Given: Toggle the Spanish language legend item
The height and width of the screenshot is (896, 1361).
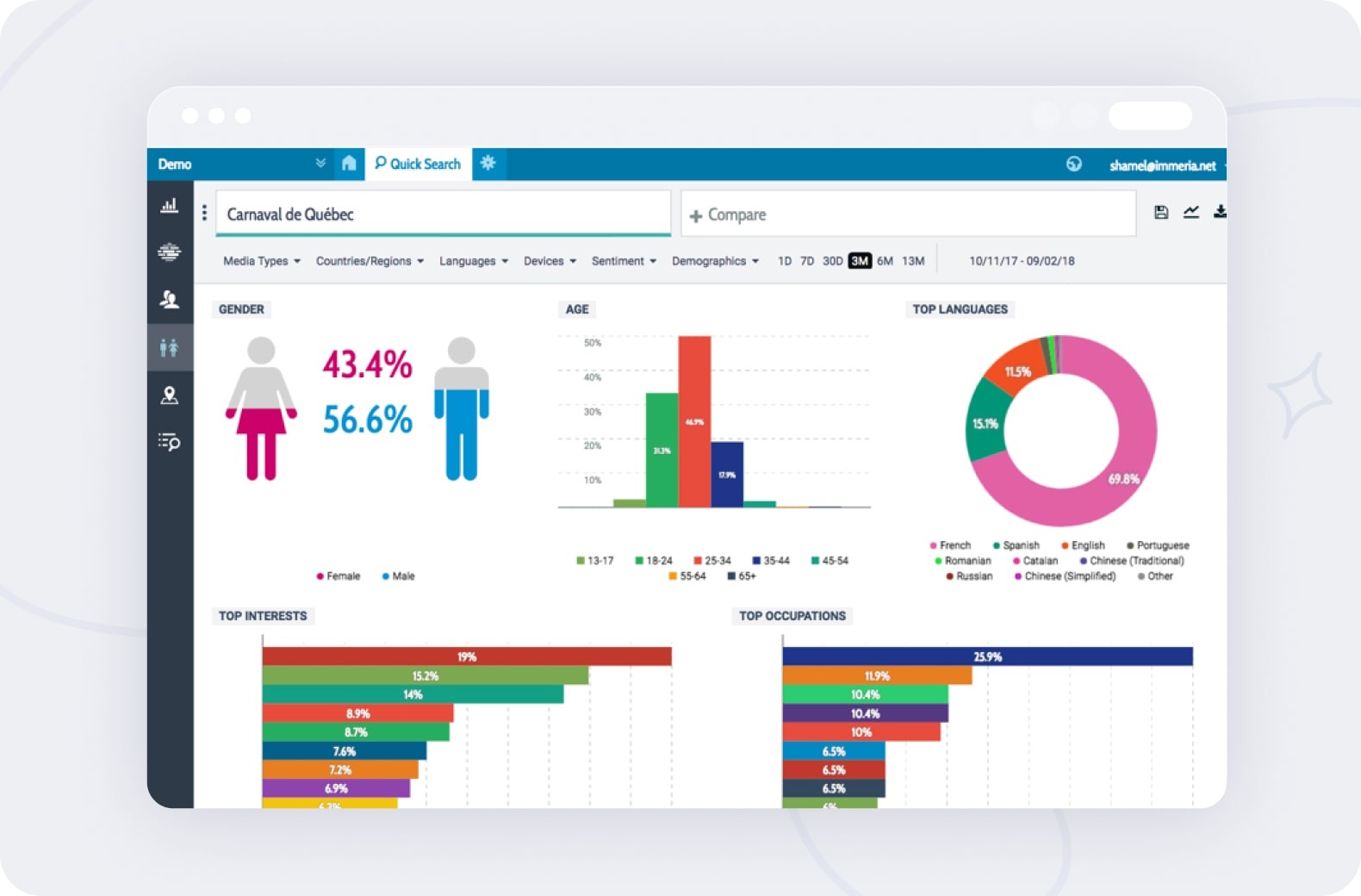Looking at the screenshot, I should pyautogui.click(x=1016, y=545).
